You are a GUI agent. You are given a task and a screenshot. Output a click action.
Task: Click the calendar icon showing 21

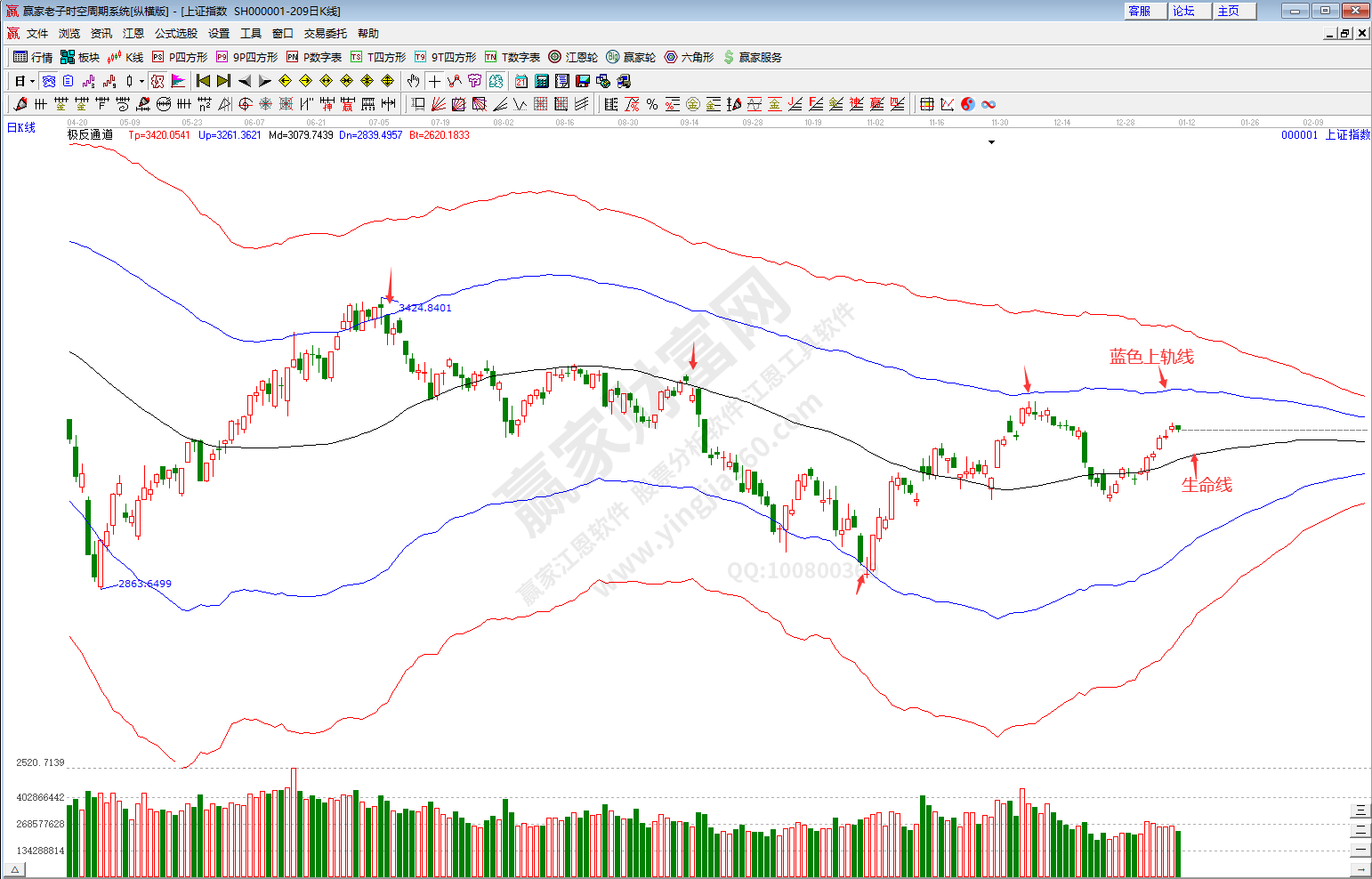pos(521,81)
